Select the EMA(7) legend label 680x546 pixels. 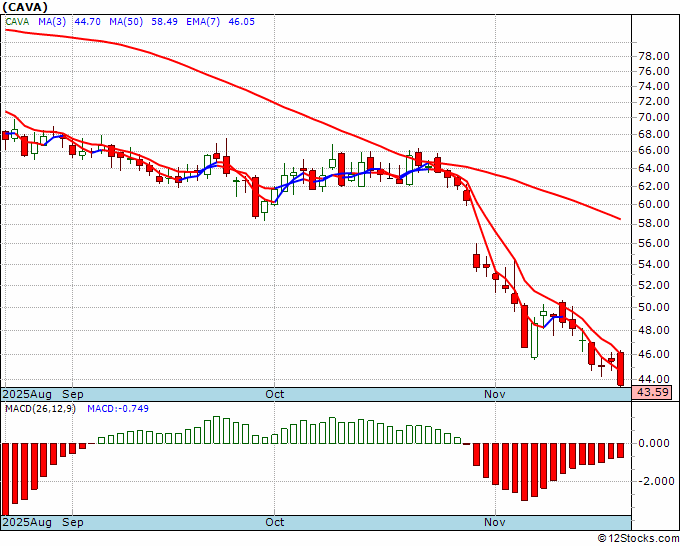coord(203,22)
